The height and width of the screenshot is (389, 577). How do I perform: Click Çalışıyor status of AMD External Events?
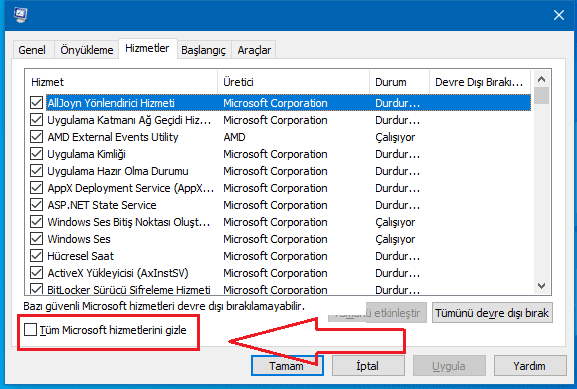tap(395, 137)
